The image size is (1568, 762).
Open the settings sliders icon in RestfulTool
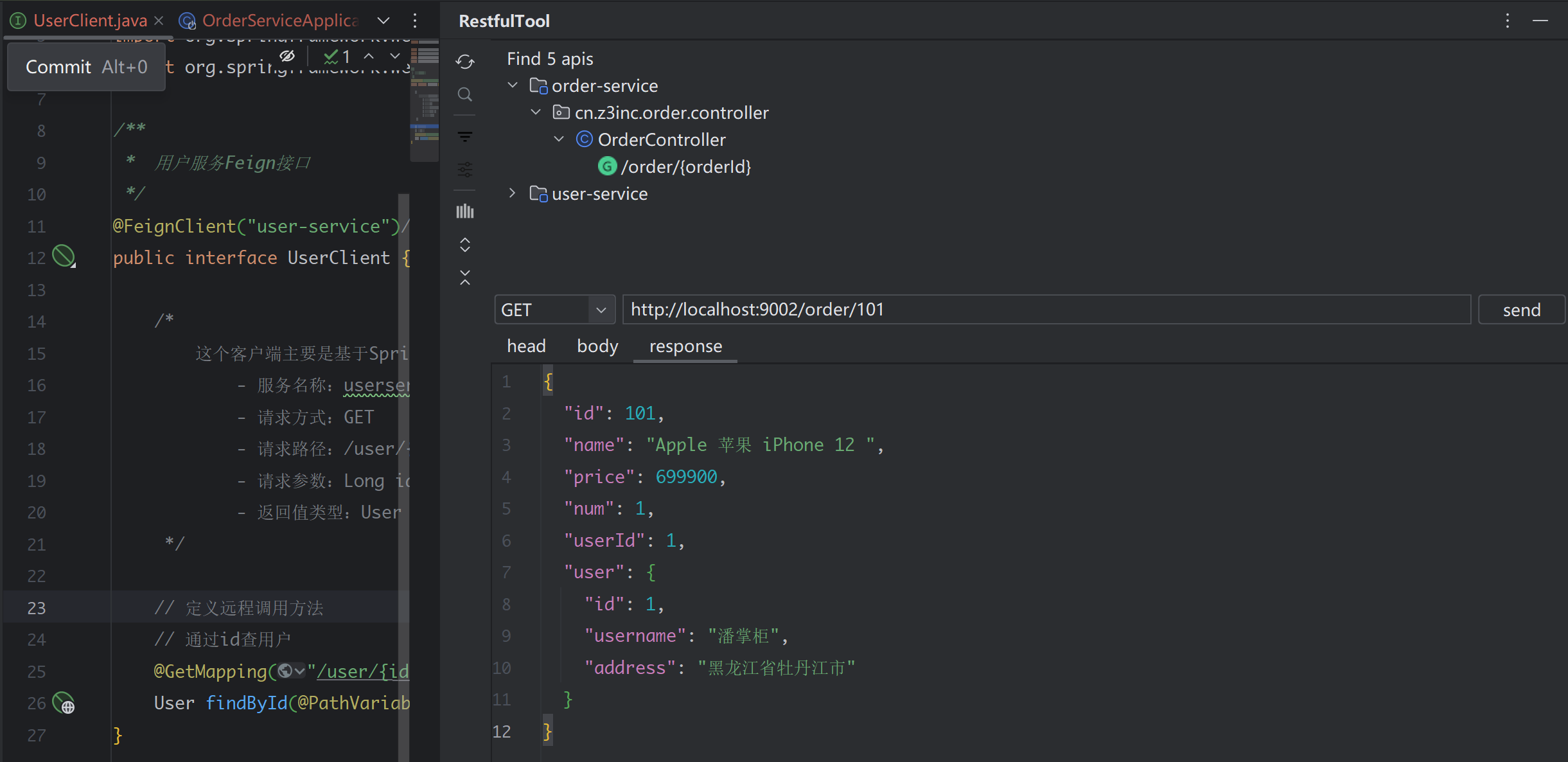[465, 170]
